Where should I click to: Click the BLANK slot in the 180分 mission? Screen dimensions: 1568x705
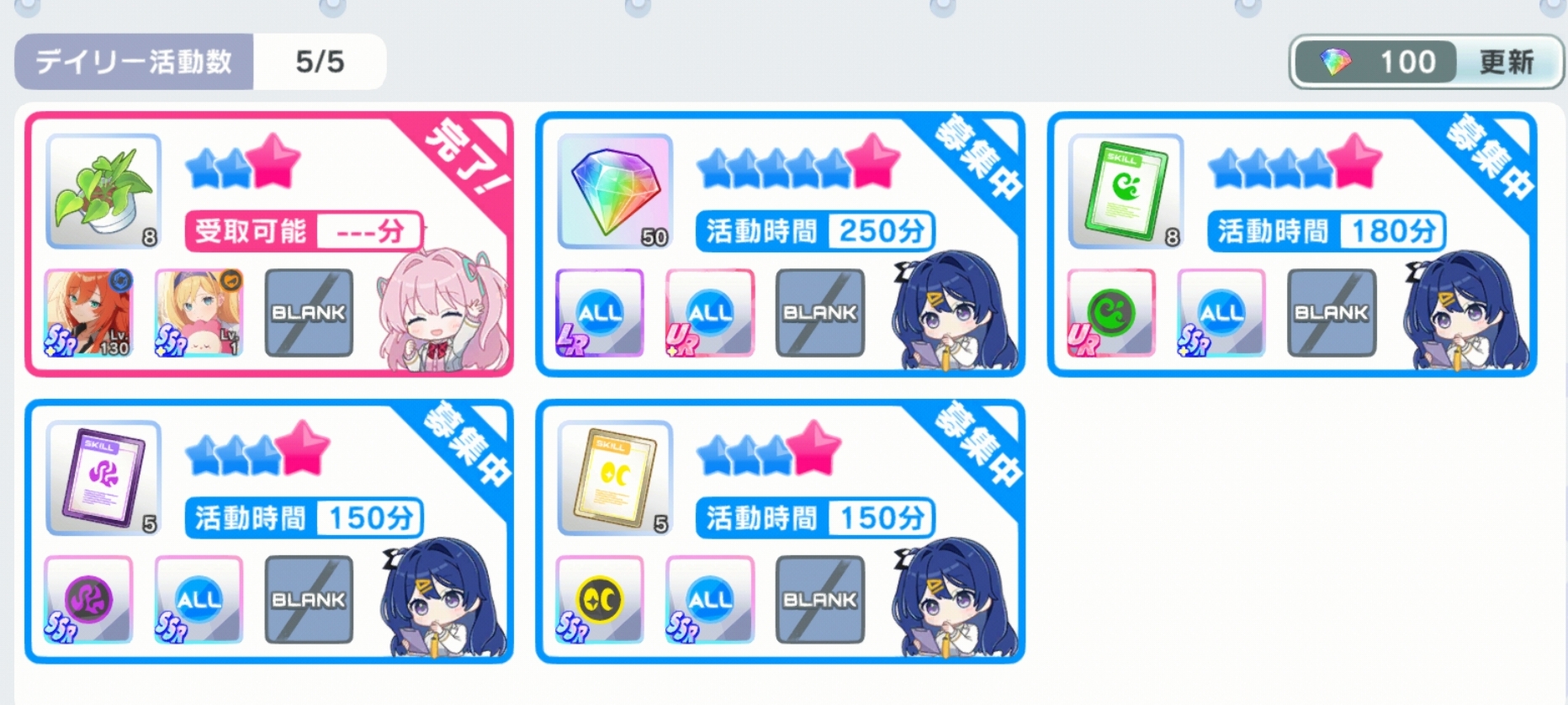tap(1332, 313)
